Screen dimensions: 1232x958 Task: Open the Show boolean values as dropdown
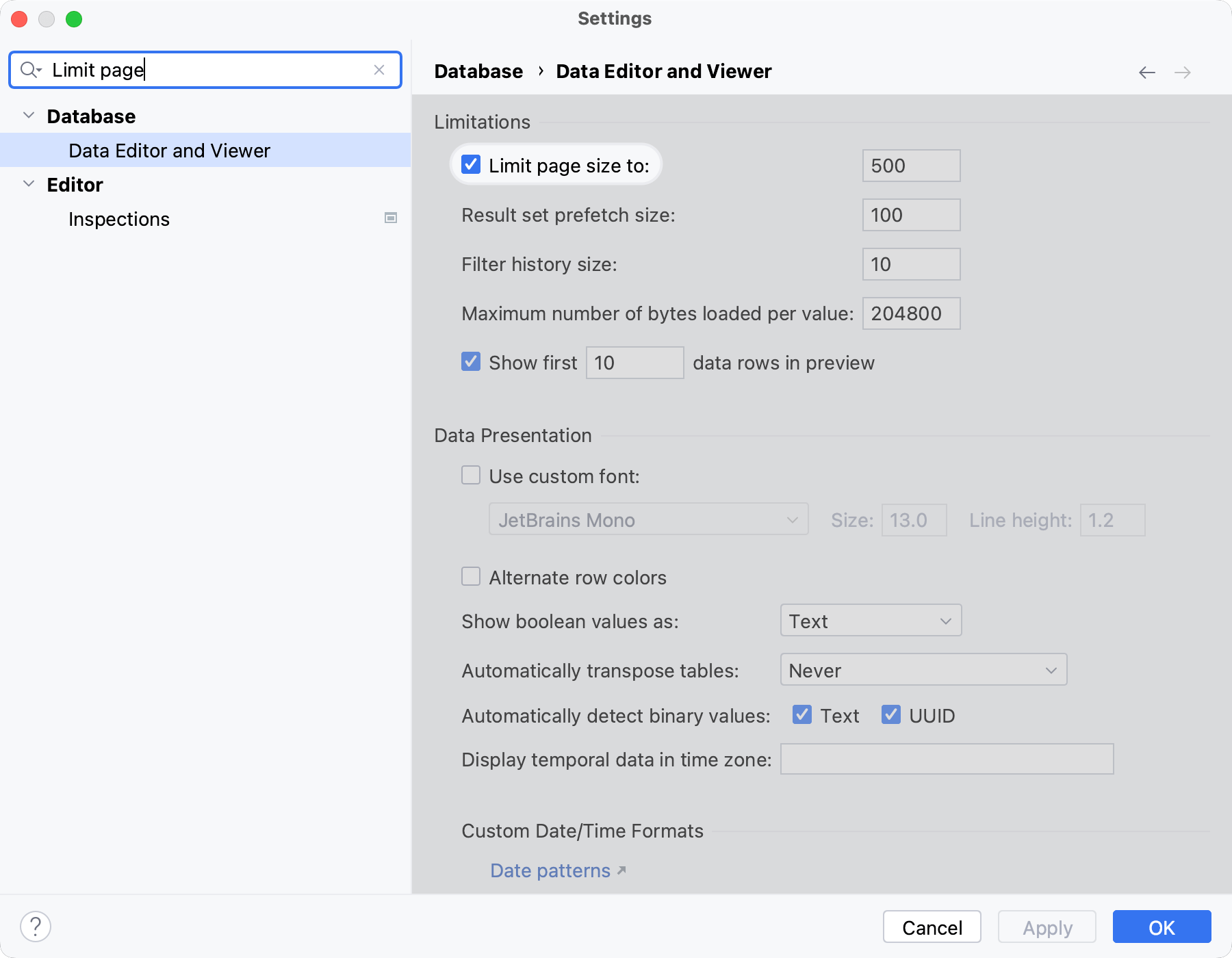click(x=870, y=621)
